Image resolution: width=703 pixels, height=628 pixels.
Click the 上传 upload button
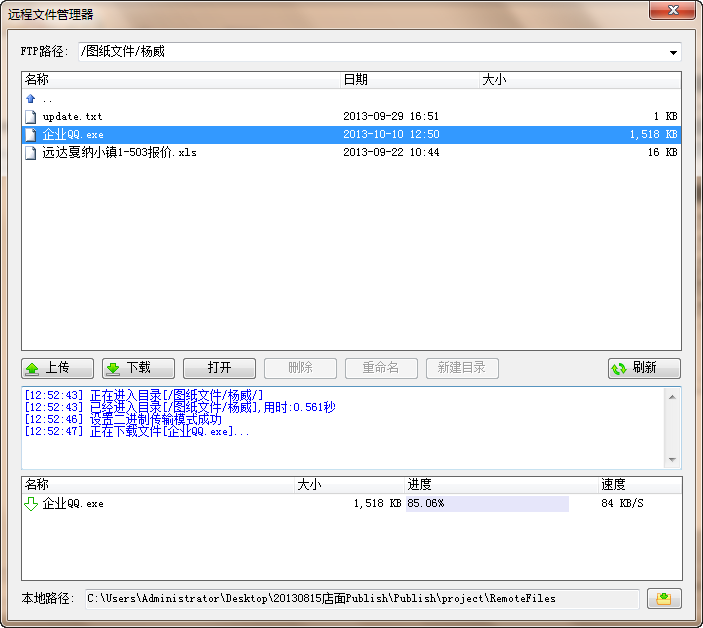[57, 368]
